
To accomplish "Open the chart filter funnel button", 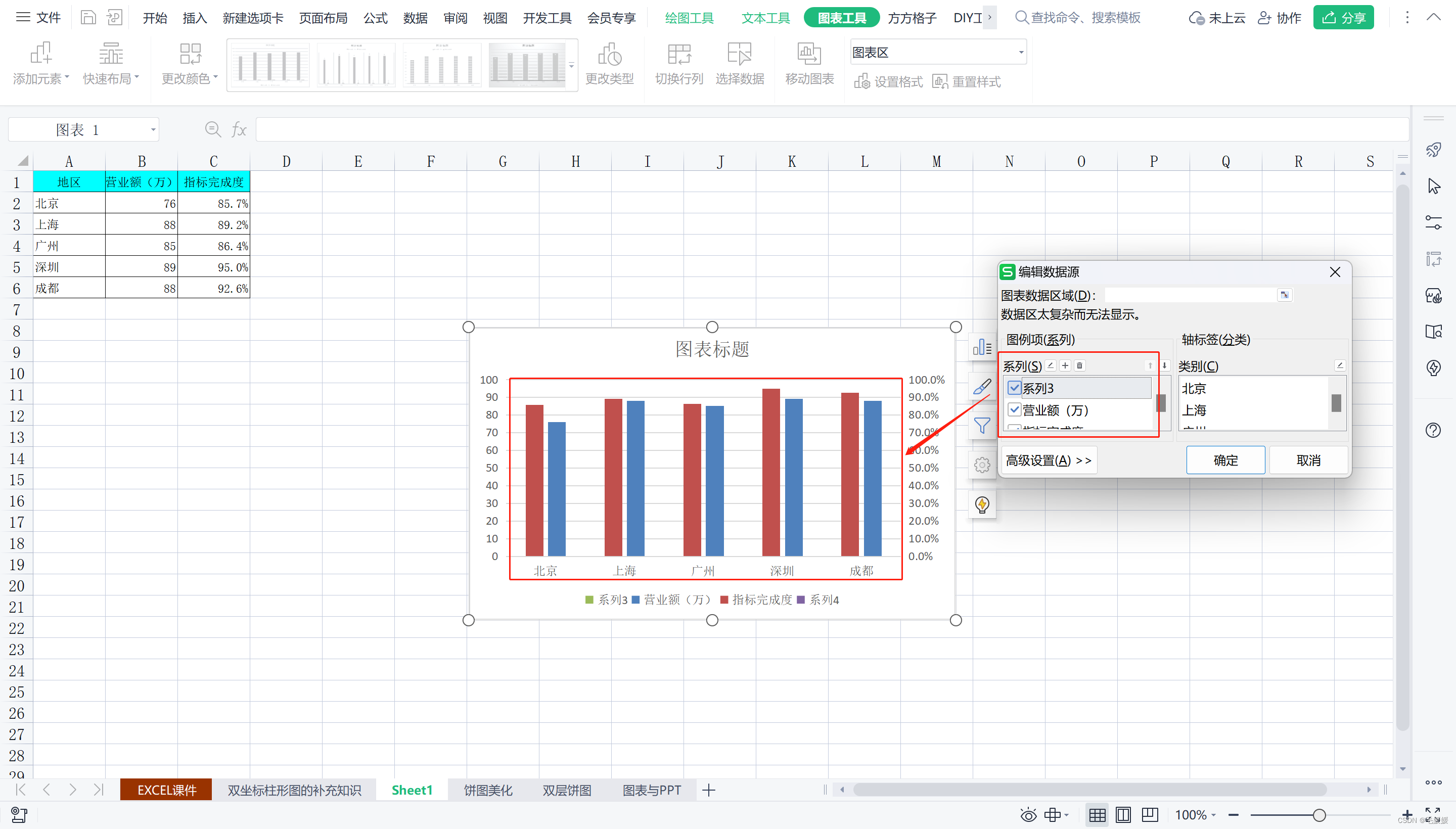I will pyautogui.click(x=982, y=425).
